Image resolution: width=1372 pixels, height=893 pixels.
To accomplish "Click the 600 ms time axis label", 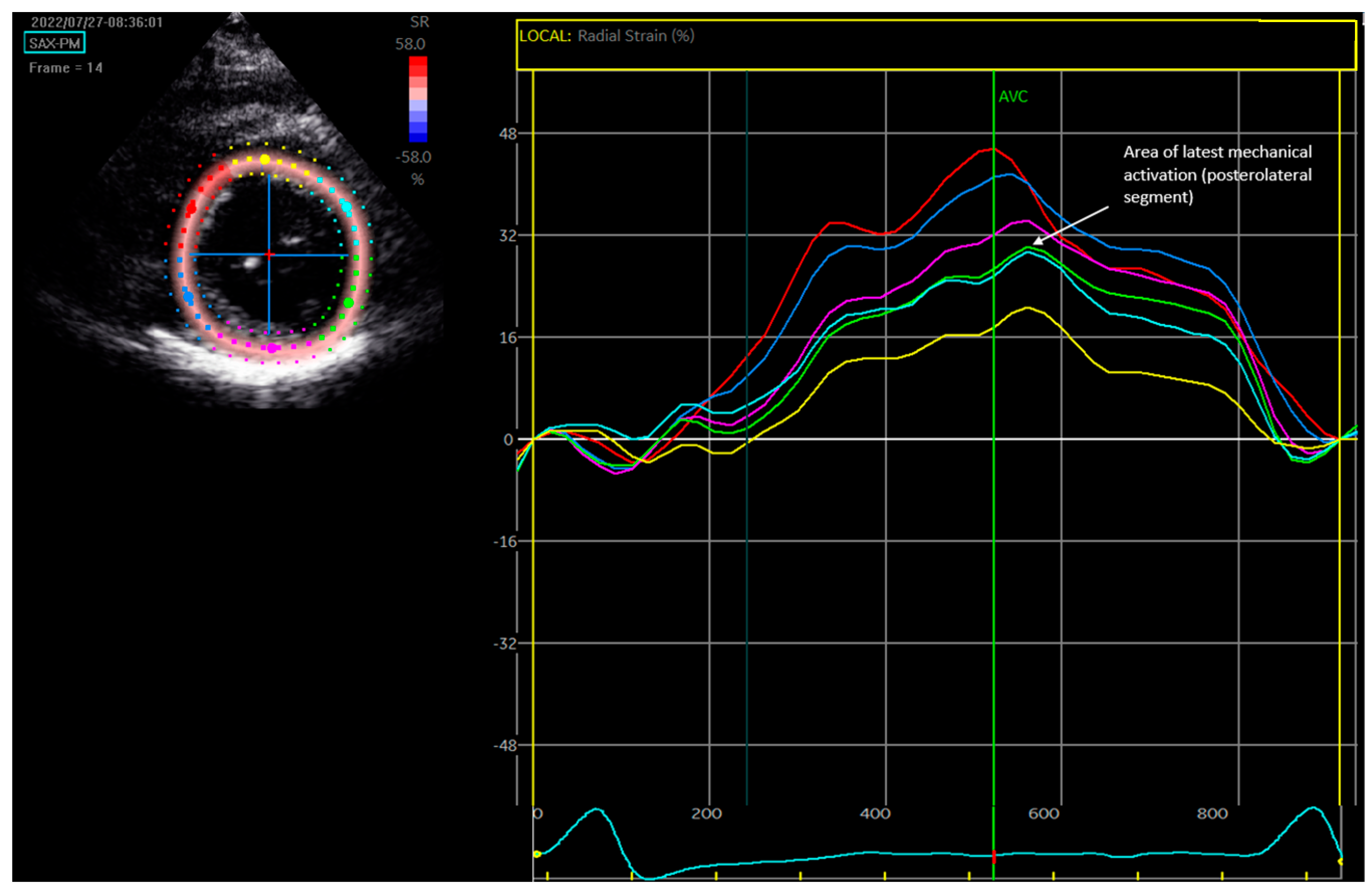I will pos(1043,814).
